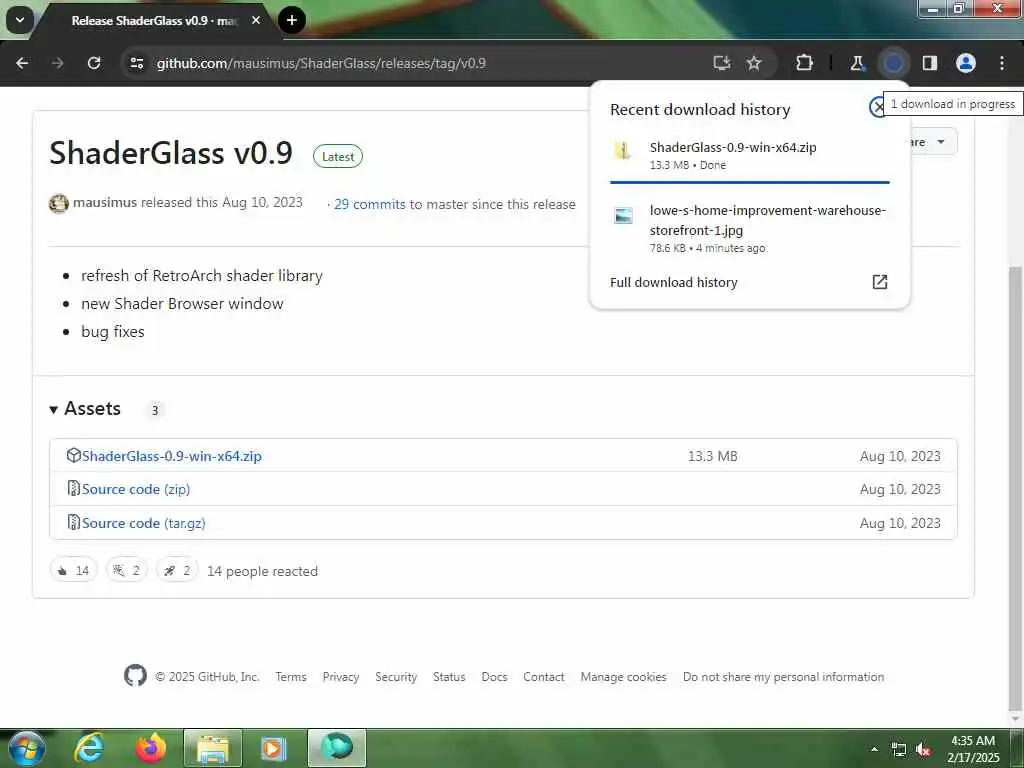Launch Firefox from the taskbar
The image size is (1024, 768).
coord(151,748)
